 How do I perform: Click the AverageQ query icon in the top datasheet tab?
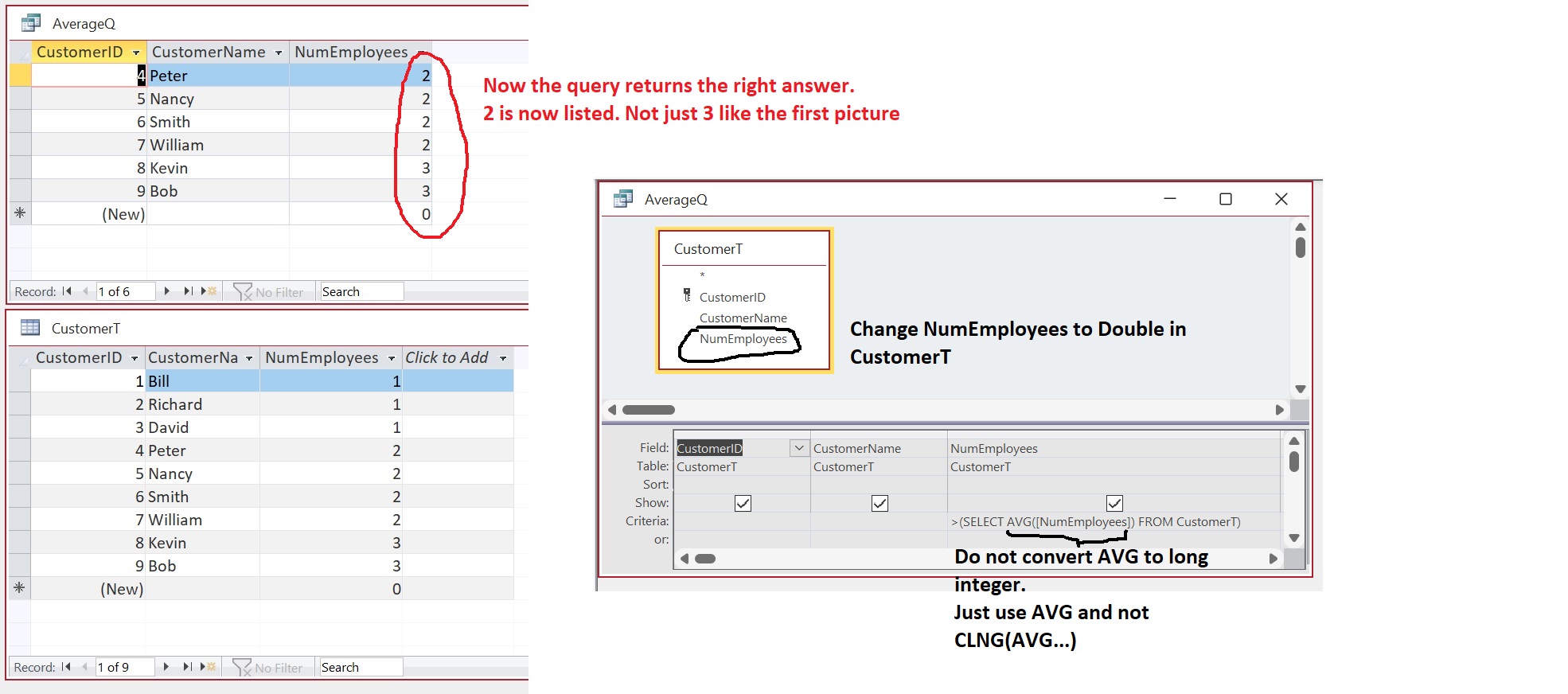click(30, 23)
